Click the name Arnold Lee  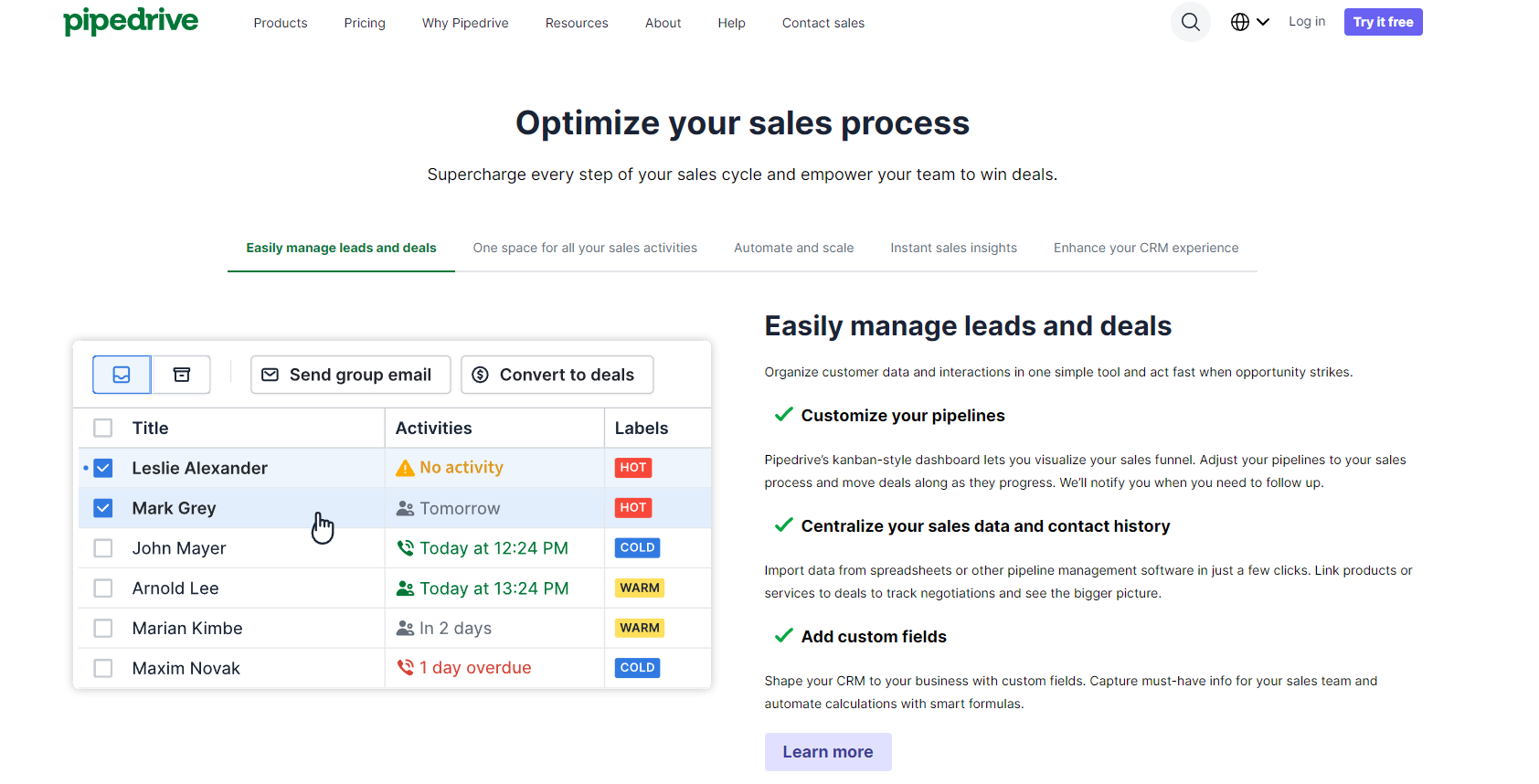point(175,588)
